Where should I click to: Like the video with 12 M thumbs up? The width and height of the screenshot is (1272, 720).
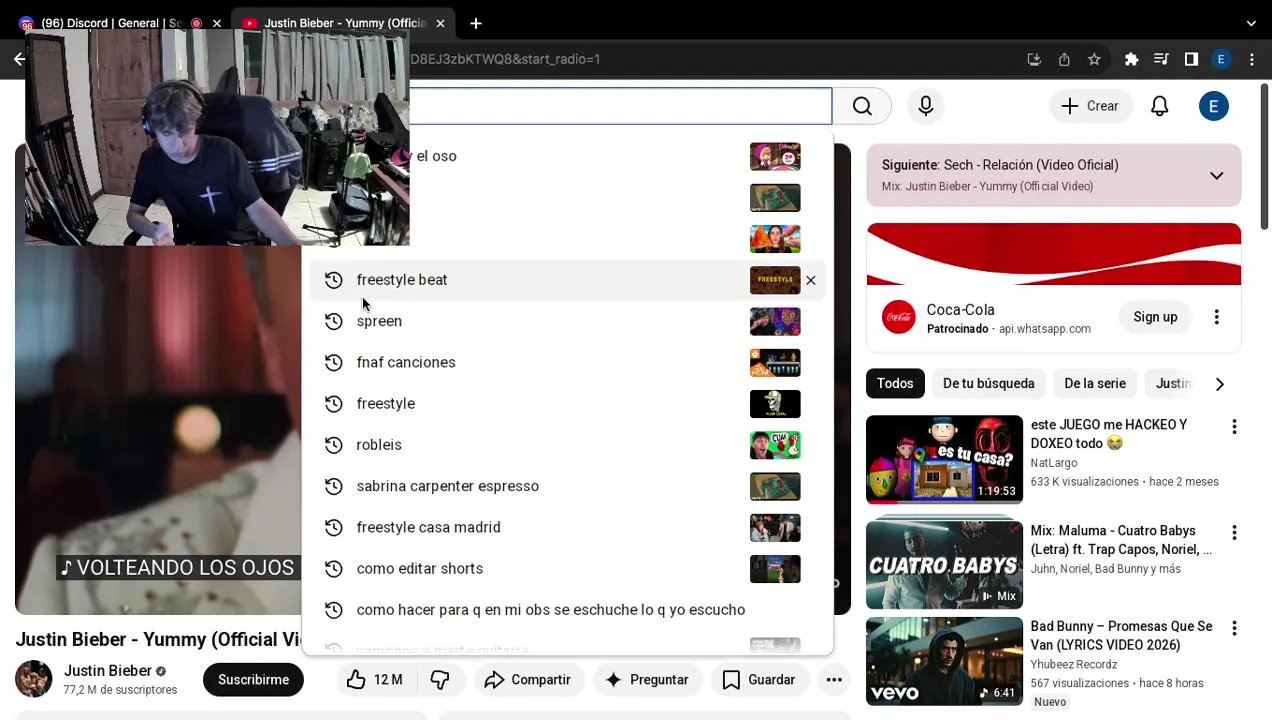coord(374,680)
